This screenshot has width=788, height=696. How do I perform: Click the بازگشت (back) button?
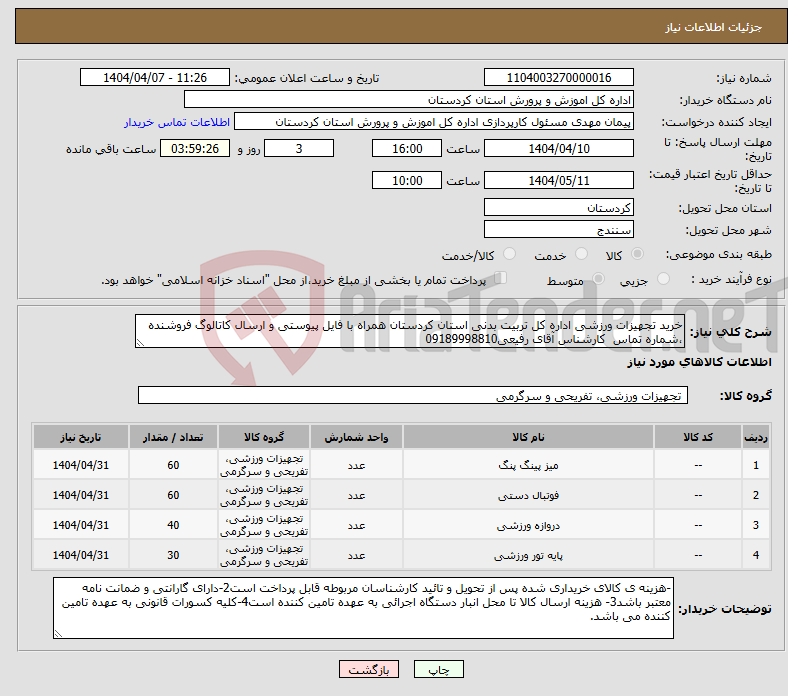pos(369,669)
